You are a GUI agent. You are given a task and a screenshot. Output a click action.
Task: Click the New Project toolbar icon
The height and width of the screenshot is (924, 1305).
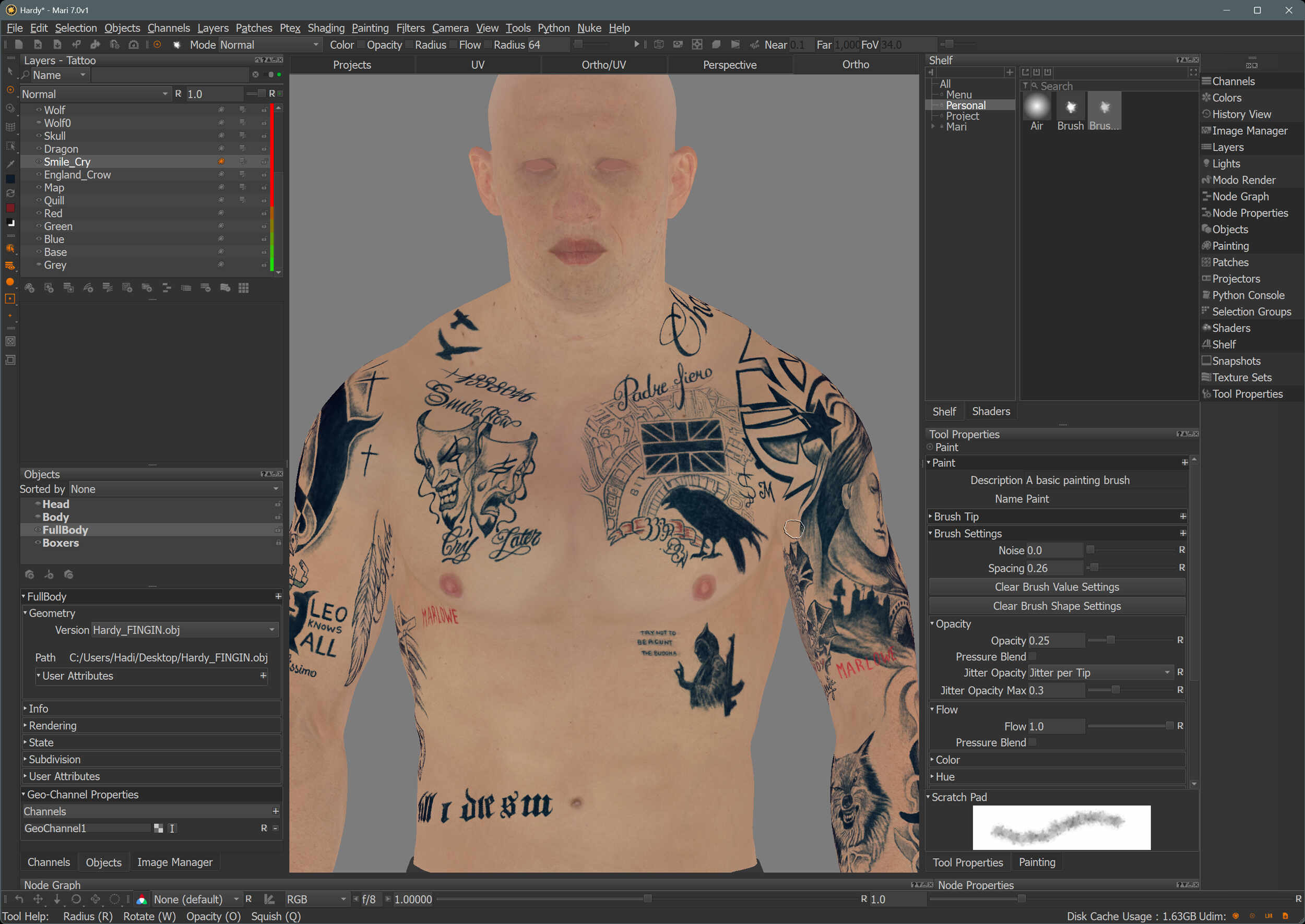point(19,44)
